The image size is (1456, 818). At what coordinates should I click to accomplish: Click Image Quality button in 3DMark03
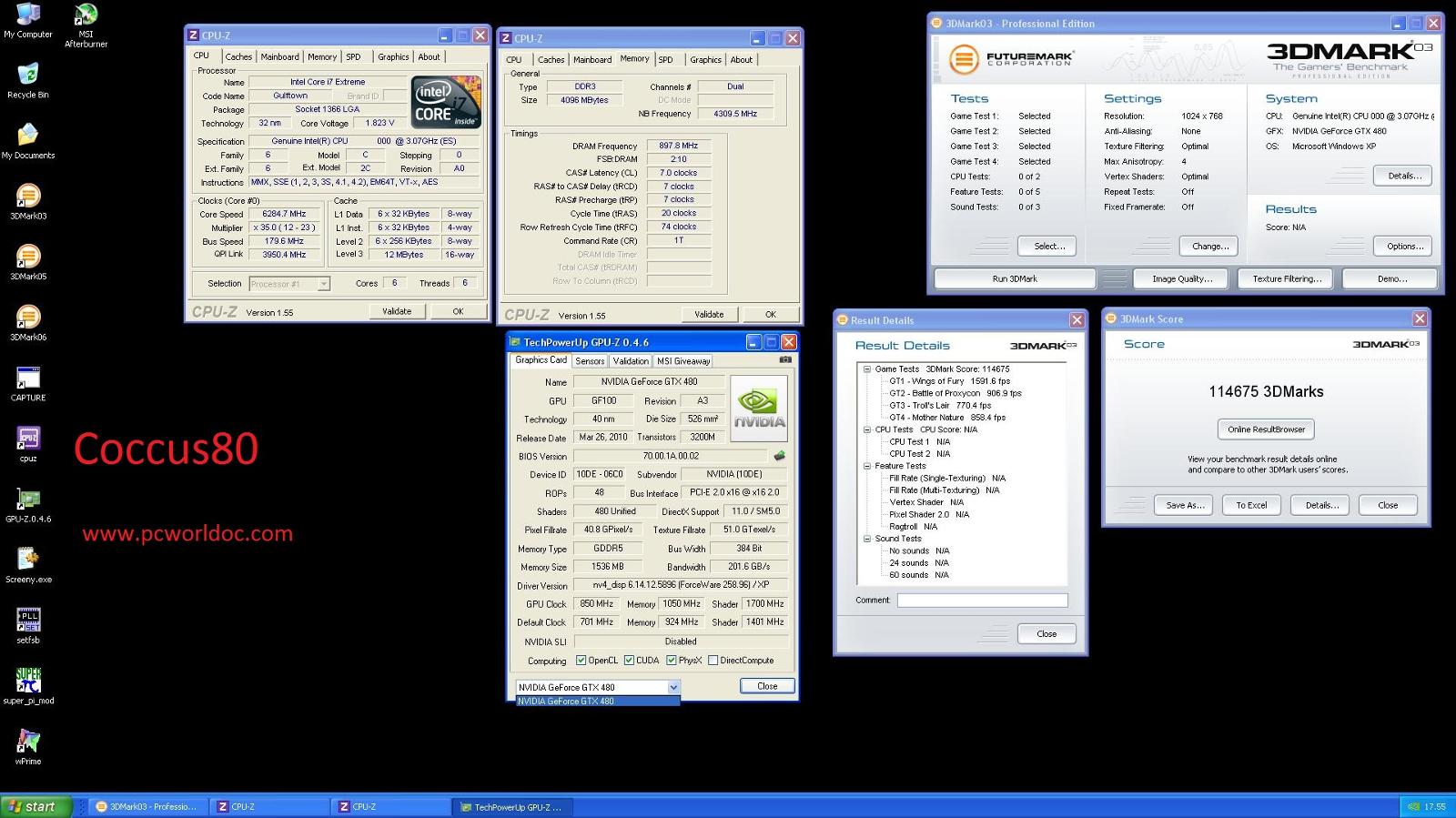1182,278
